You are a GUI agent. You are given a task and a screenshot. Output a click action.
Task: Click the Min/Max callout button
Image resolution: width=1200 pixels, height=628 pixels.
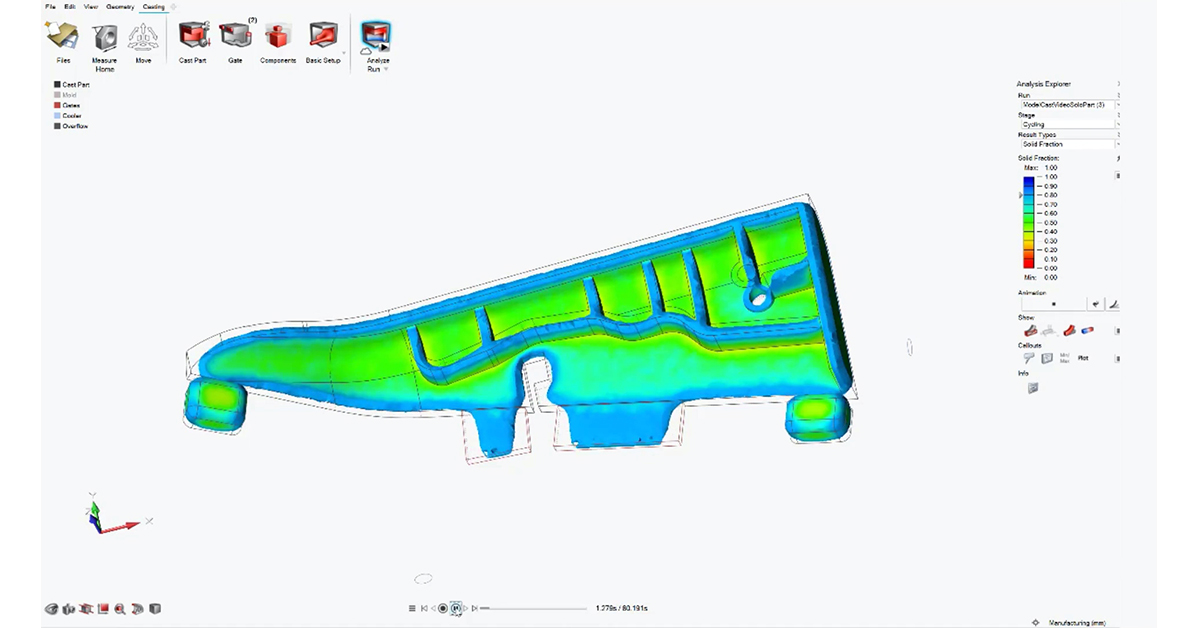(1064, 357)
